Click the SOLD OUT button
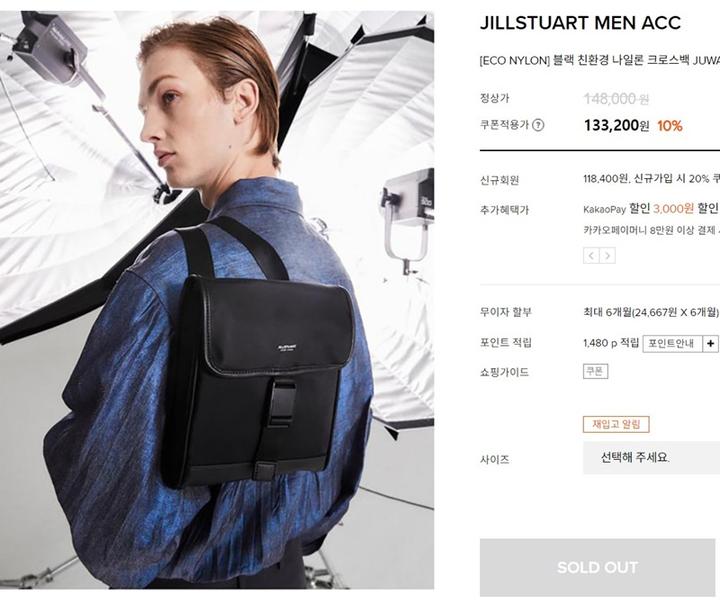Viewport: 720px width, 604px height. [x=597, y=568]
